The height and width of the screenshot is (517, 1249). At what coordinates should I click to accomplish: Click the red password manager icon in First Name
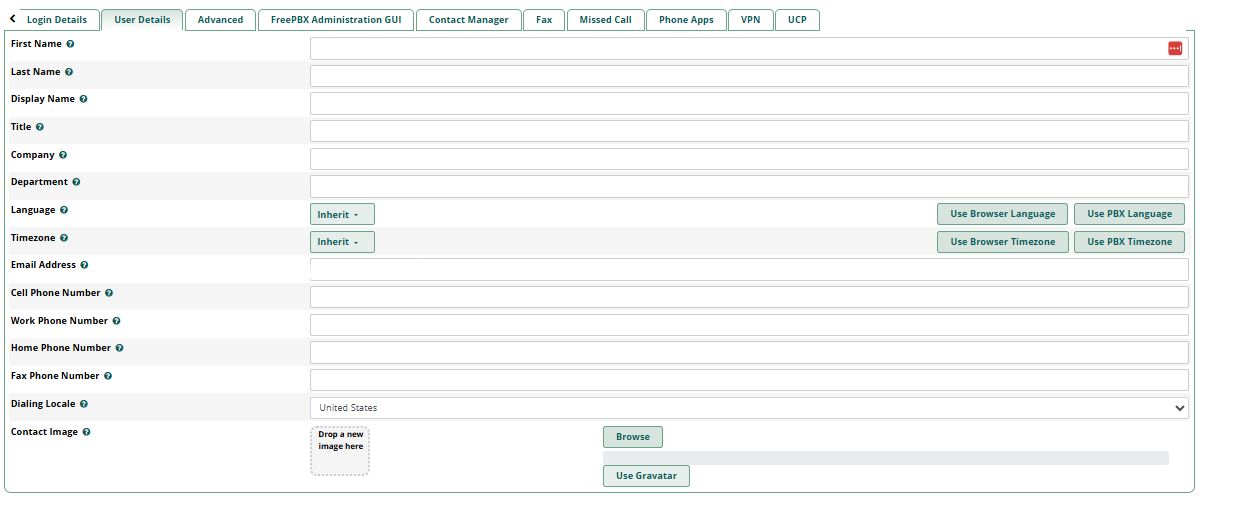pyautogui.click(x=1175, y=48)
